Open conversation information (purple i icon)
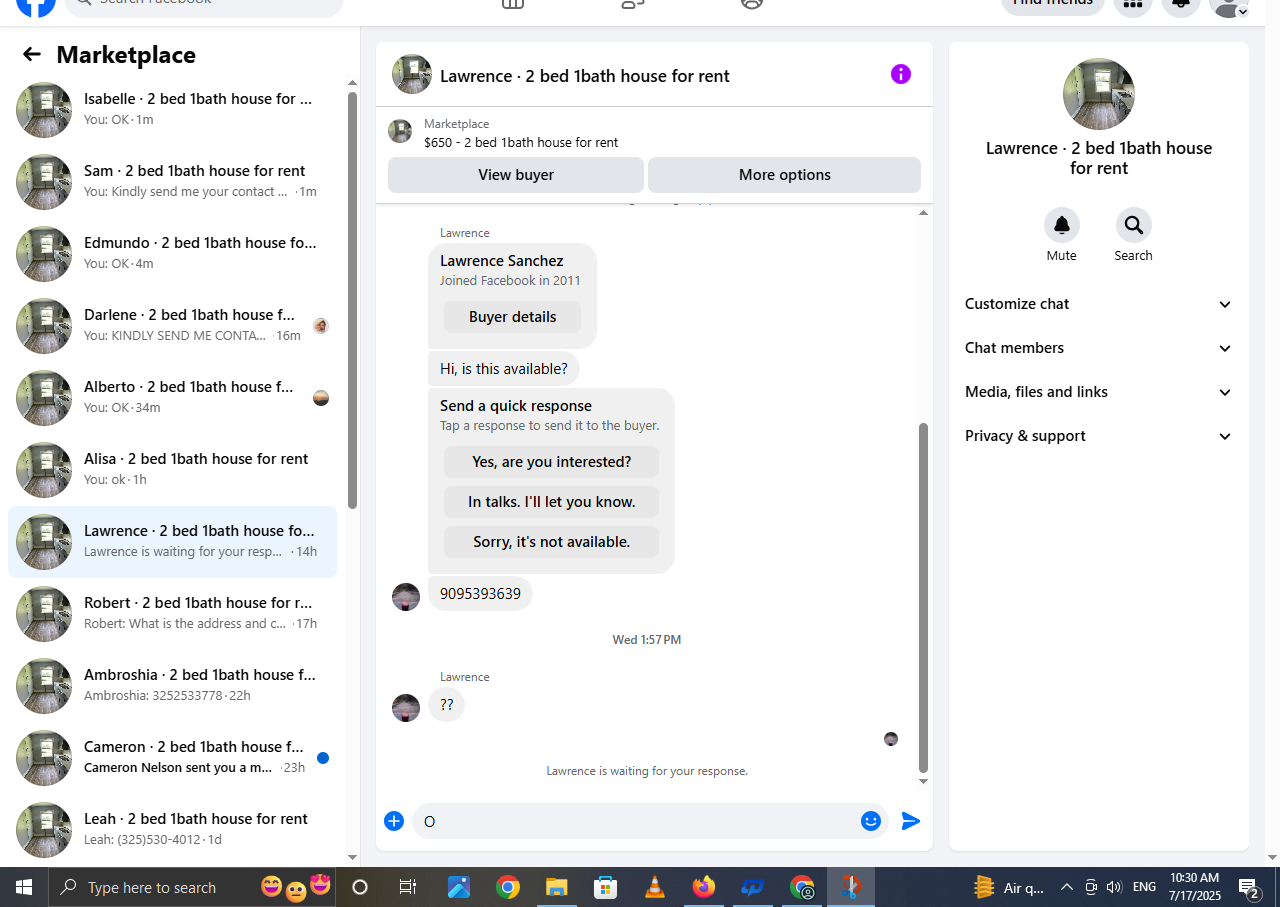Screen dimensions: 1280x907 (x=901, y=74)
